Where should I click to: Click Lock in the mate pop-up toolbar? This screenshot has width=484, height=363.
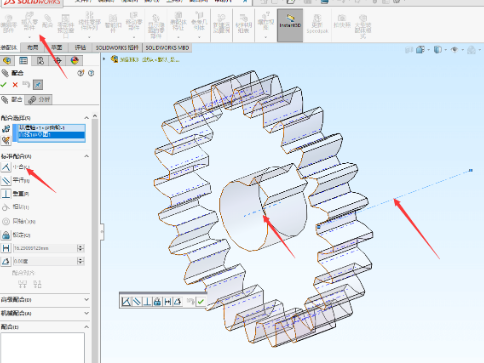coord(157,302)
